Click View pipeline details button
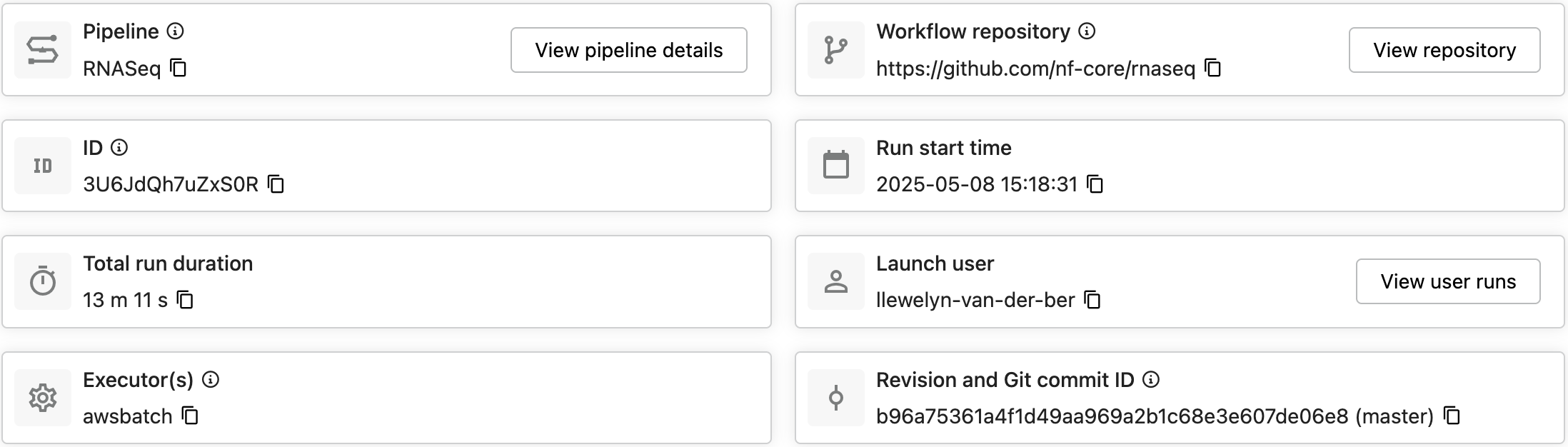Image resolution: width=1568 pixels, height=447 pixels. point(628,50)
